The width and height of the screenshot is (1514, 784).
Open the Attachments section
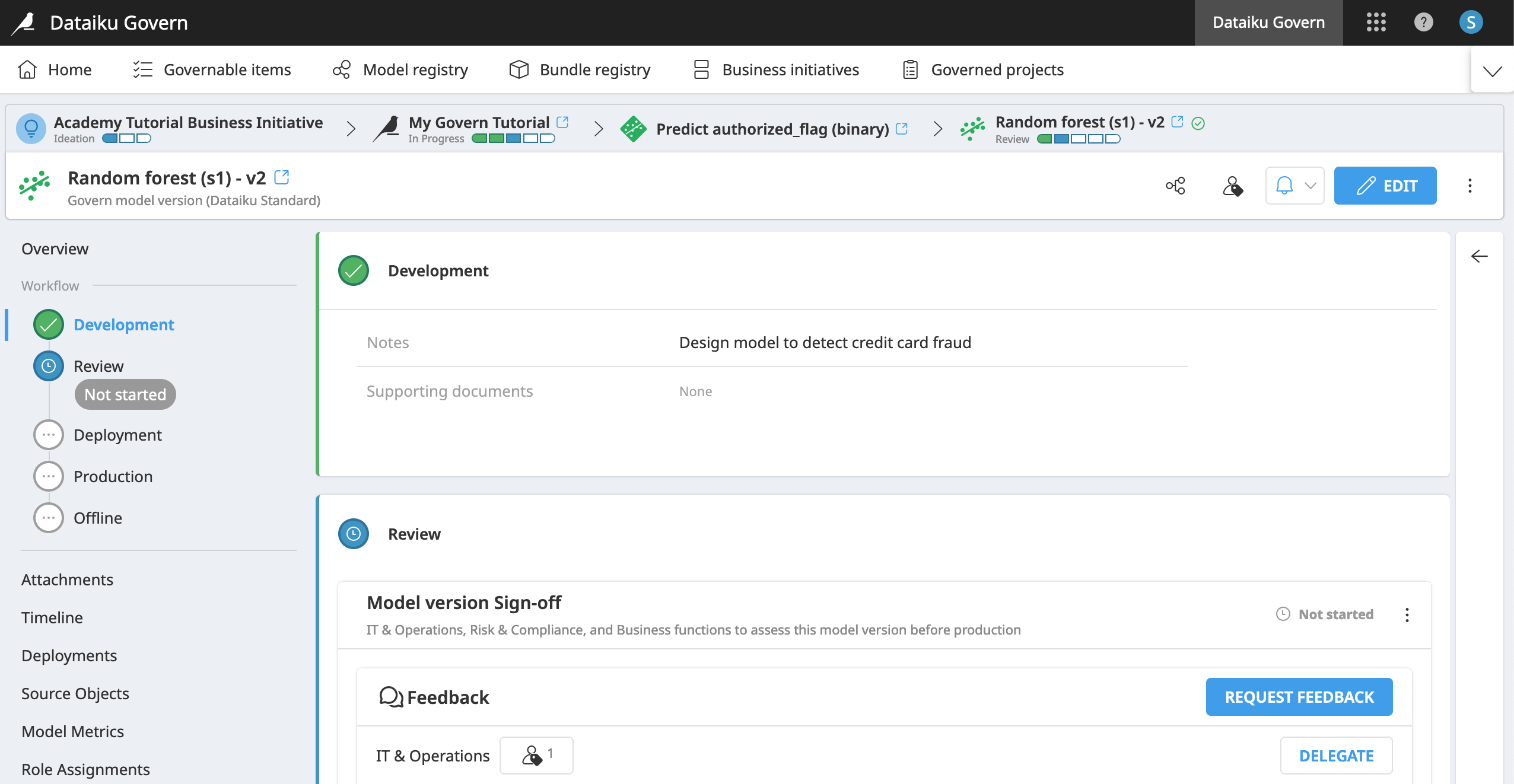point(67,579)
